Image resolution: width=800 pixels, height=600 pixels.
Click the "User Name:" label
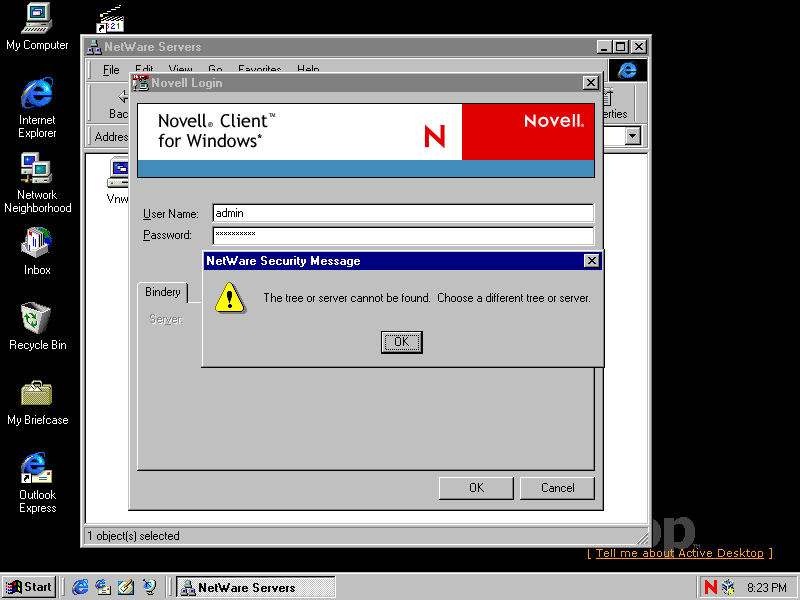pos(170,214)
